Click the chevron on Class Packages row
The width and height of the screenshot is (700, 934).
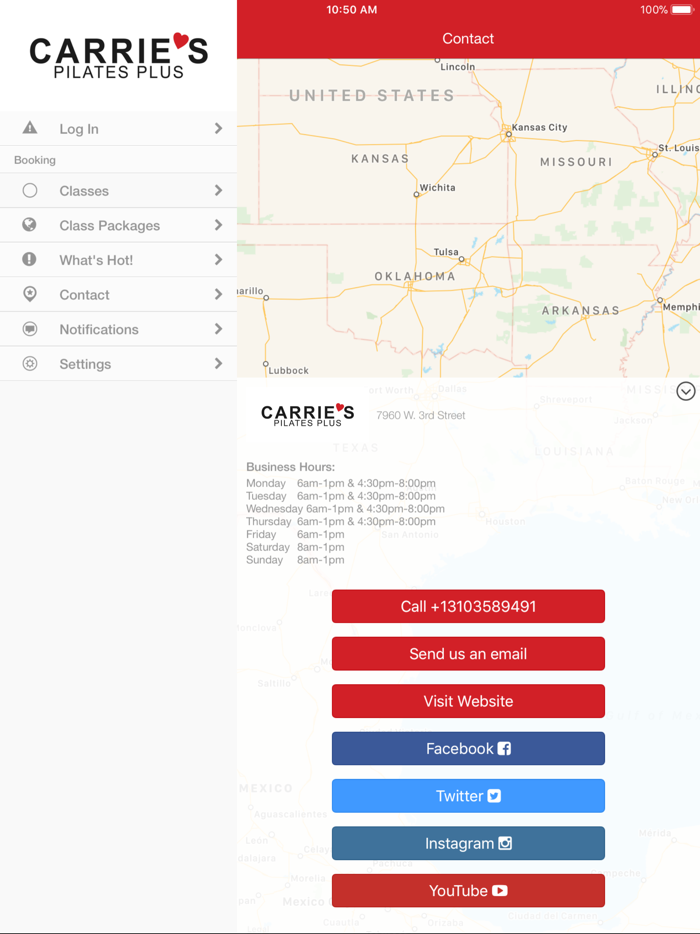219,225
